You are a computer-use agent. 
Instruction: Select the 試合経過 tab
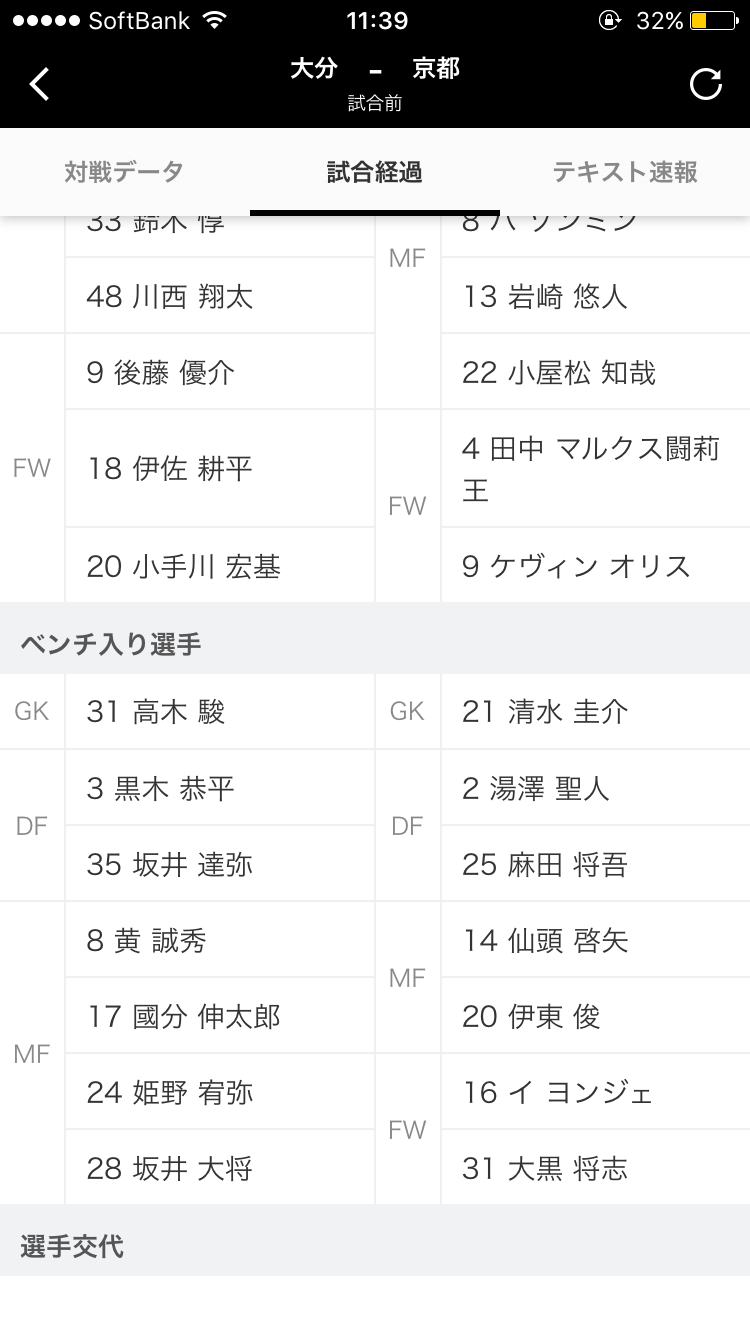tap(375, 172)
